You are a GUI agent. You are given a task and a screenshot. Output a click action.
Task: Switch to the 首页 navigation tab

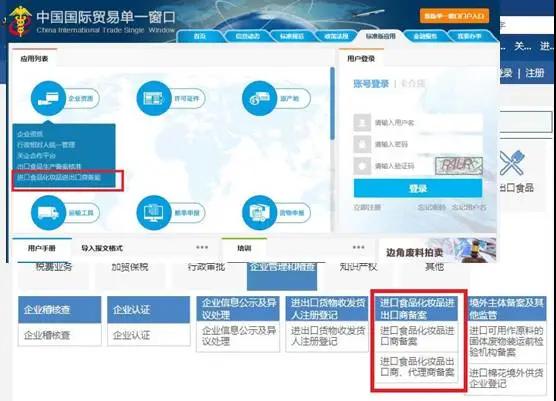pyautogui.click(x=200, y=36)
